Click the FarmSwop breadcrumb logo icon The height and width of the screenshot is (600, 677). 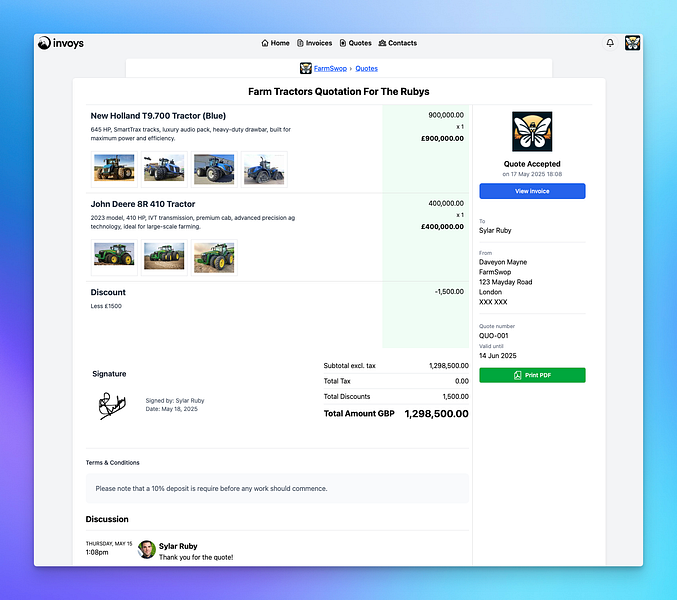[306, 68]
